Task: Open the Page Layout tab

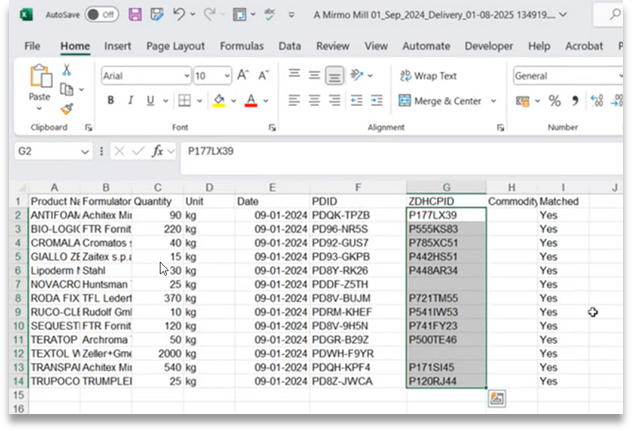Action: pos(175,46)
